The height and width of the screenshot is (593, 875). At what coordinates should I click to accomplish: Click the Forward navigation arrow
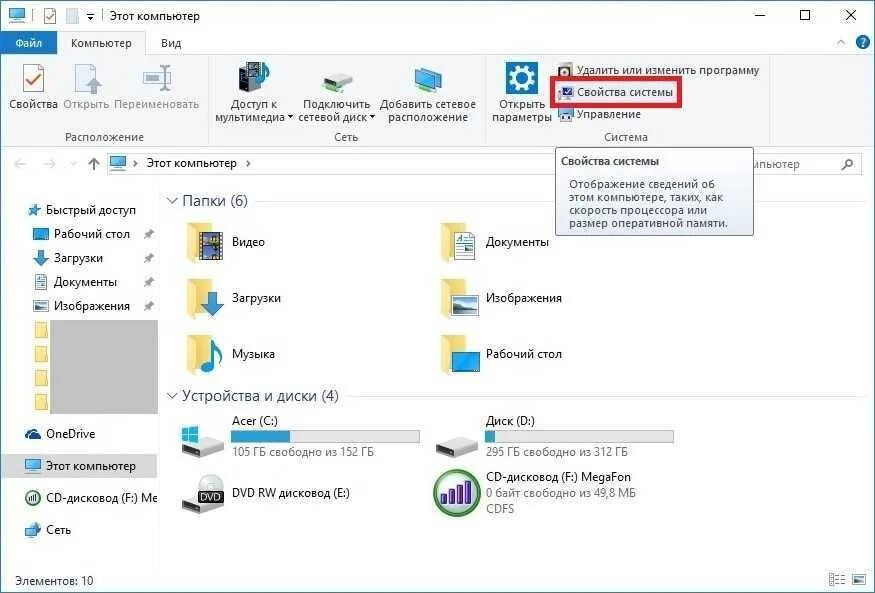[x=49, y=163]
